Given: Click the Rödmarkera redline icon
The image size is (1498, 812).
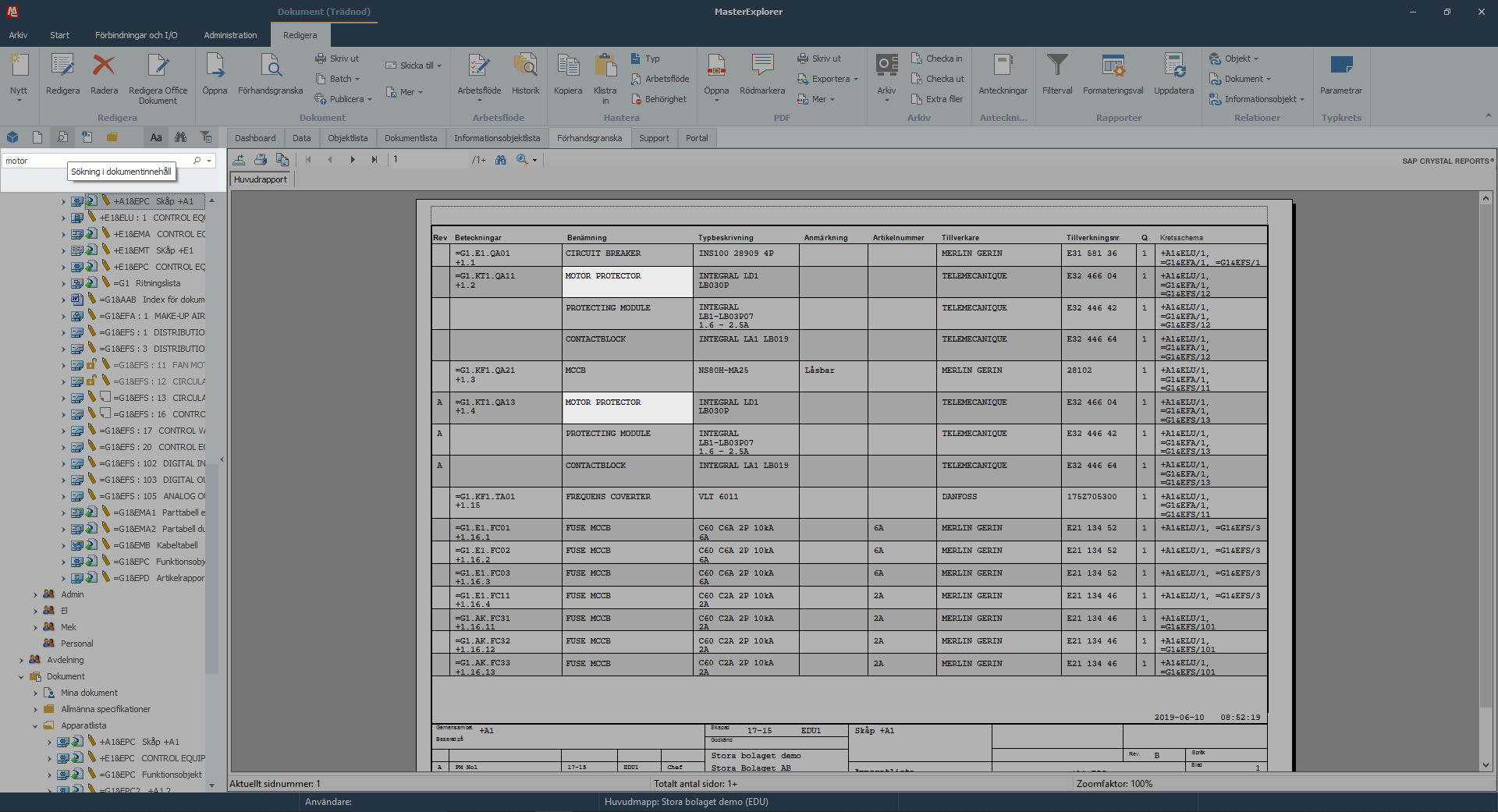Looking at the screenshot, I should pos(762,66).
